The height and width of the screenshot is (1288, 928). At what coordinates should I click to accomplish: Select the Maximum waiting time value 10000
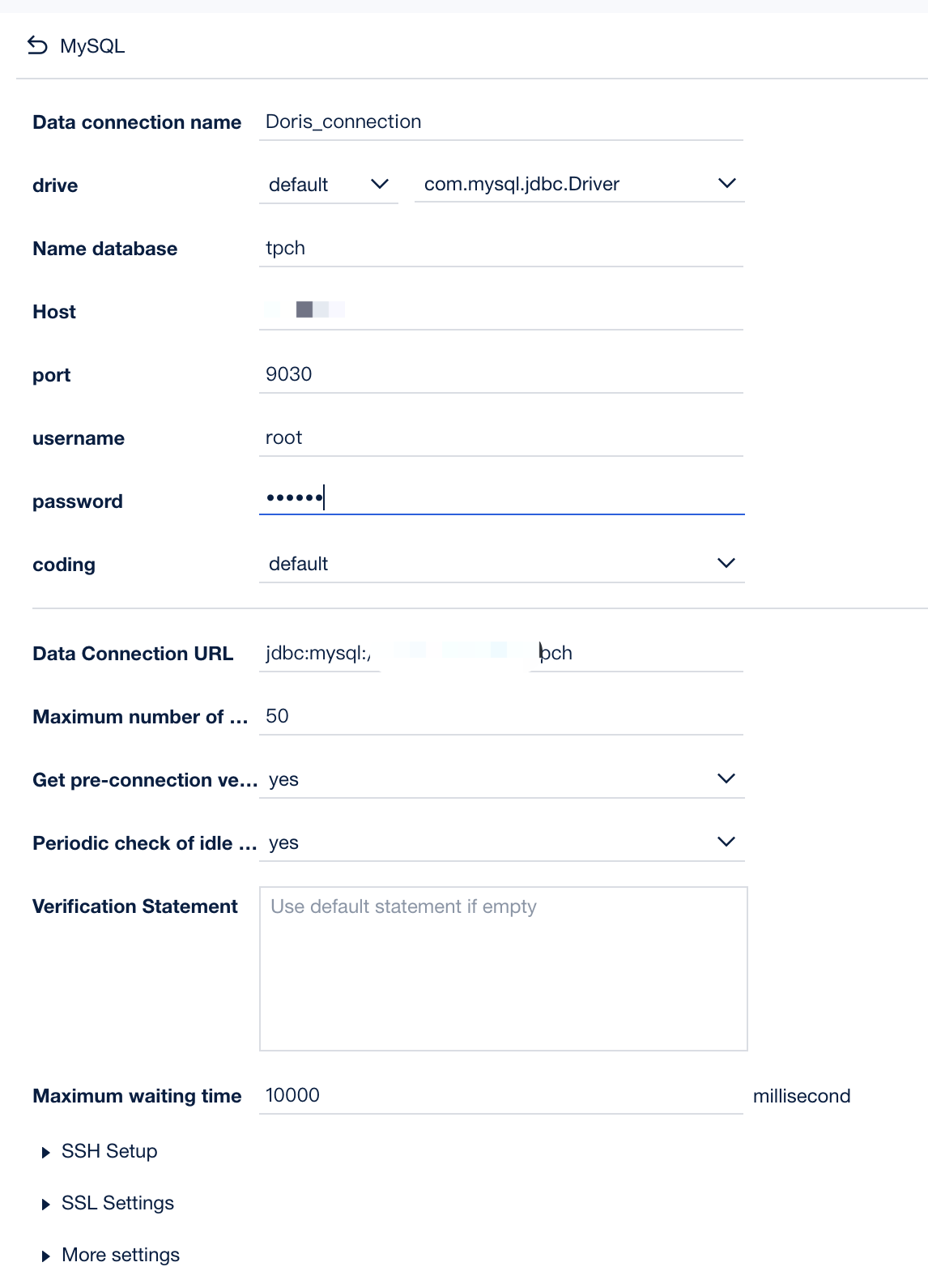500,1095
